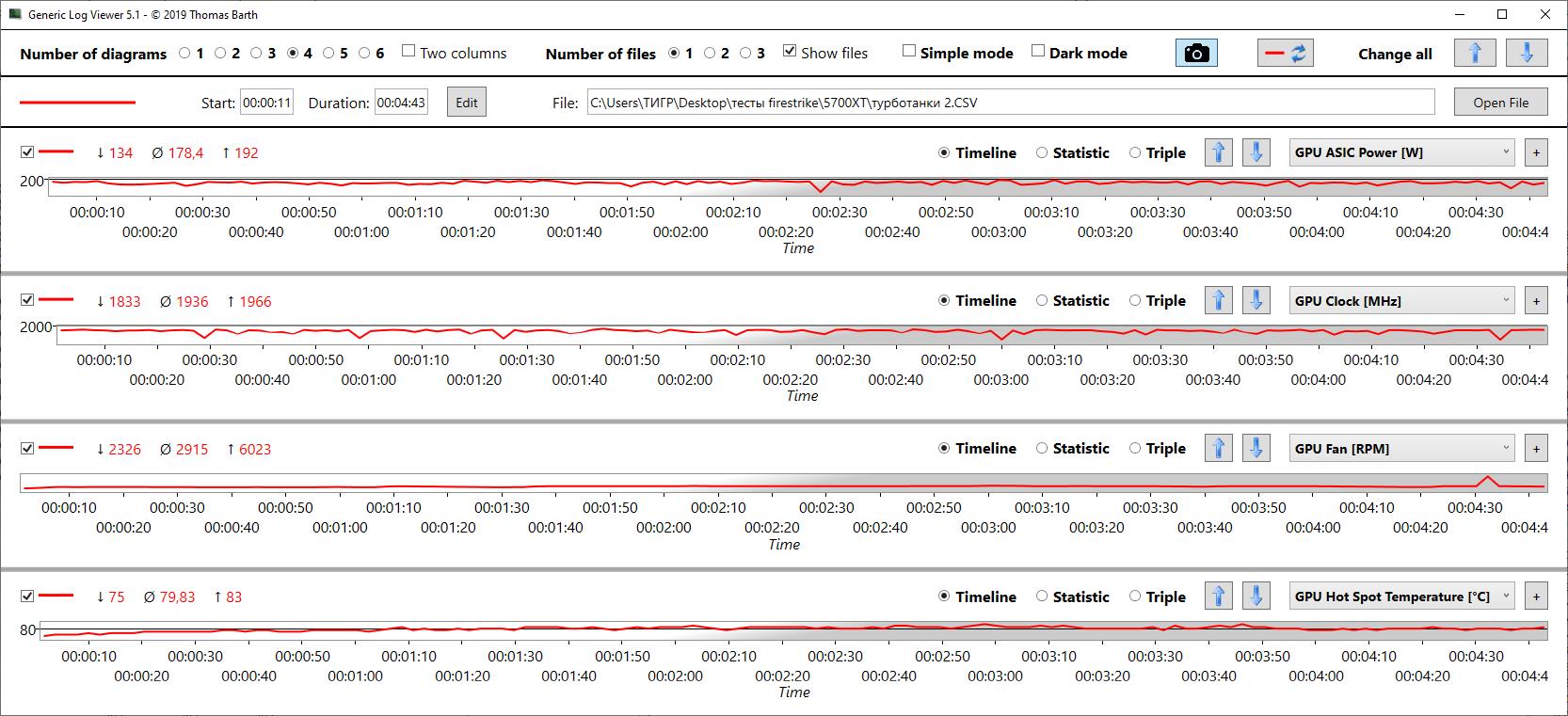
Task: Move GPU ASIC Power diagram down
Action: pyautogui.click(x=1256, y=152)
